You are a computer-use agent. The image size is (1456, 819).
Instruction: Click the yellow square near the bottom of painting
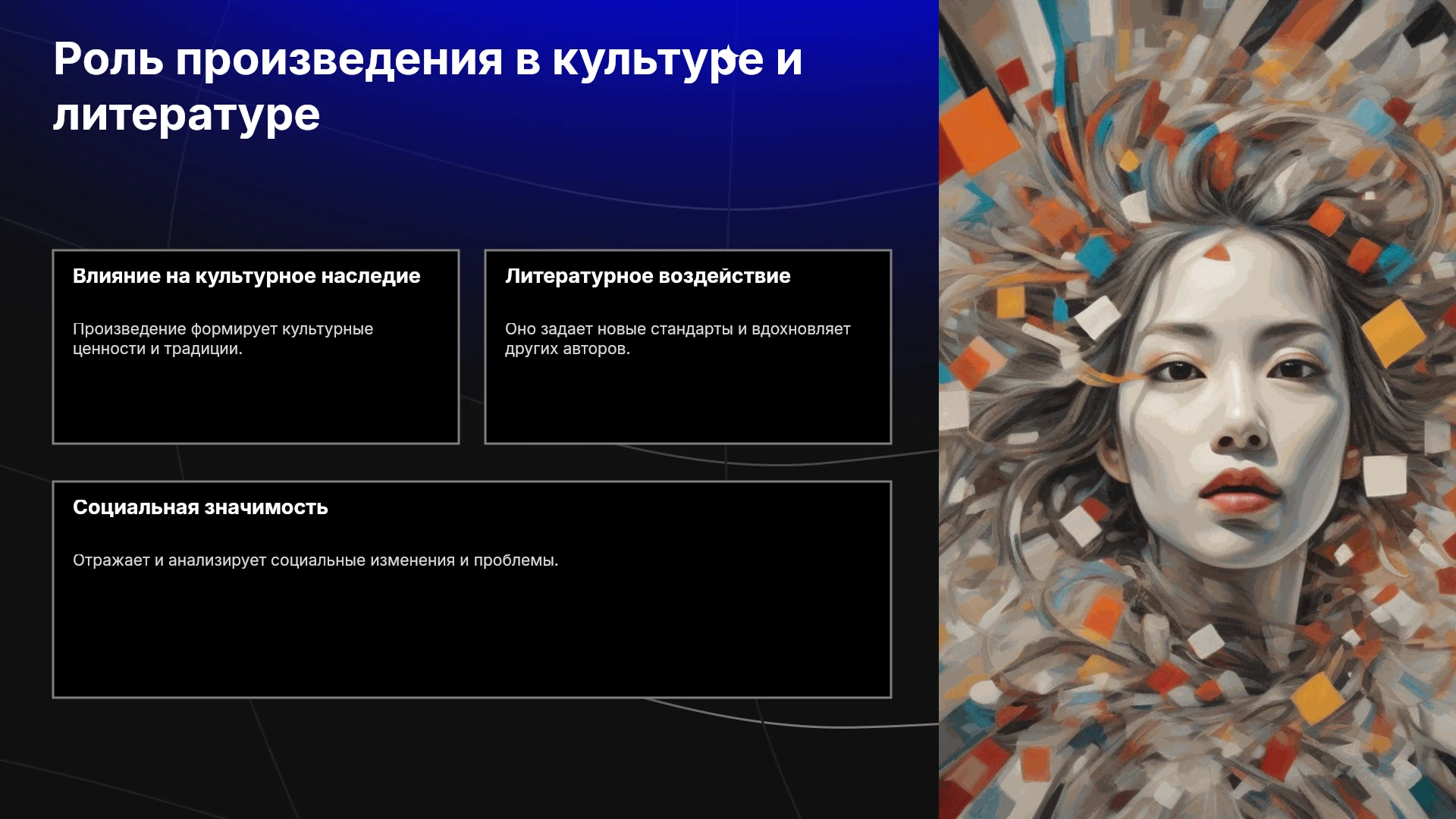pyautogui.click(x=1318, y=698)
